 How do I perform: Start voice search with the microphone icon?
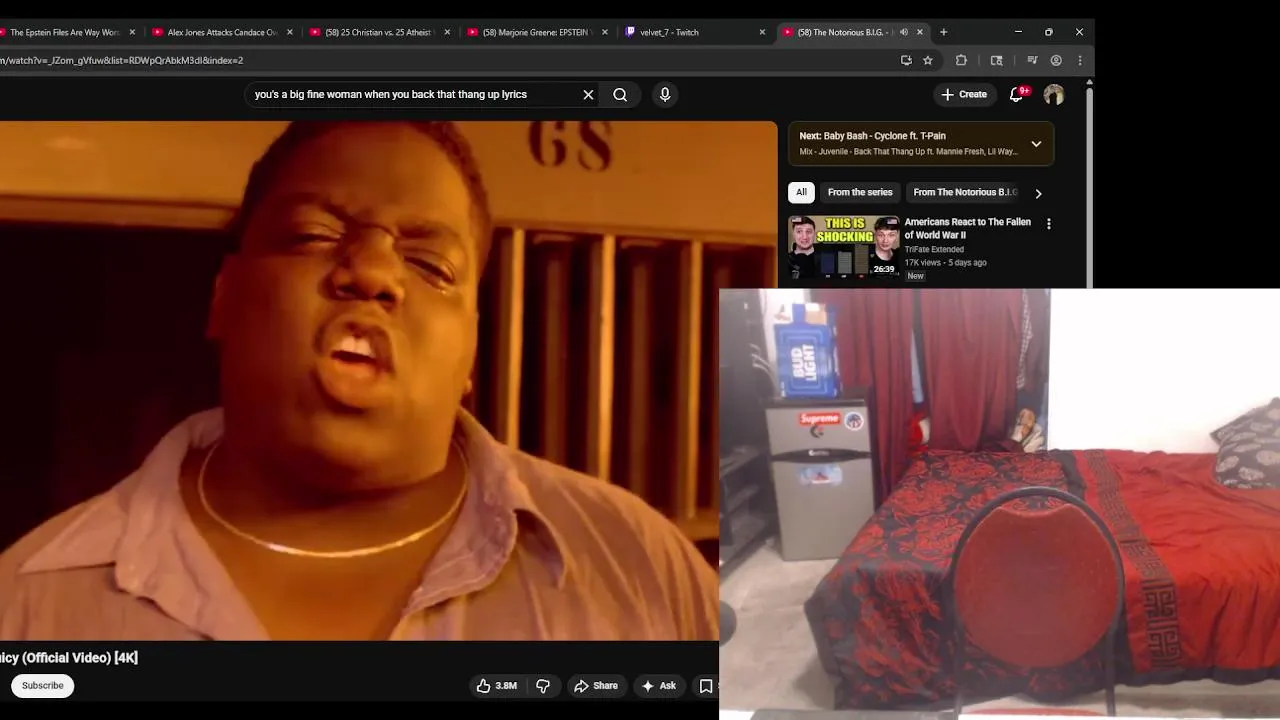665,95
